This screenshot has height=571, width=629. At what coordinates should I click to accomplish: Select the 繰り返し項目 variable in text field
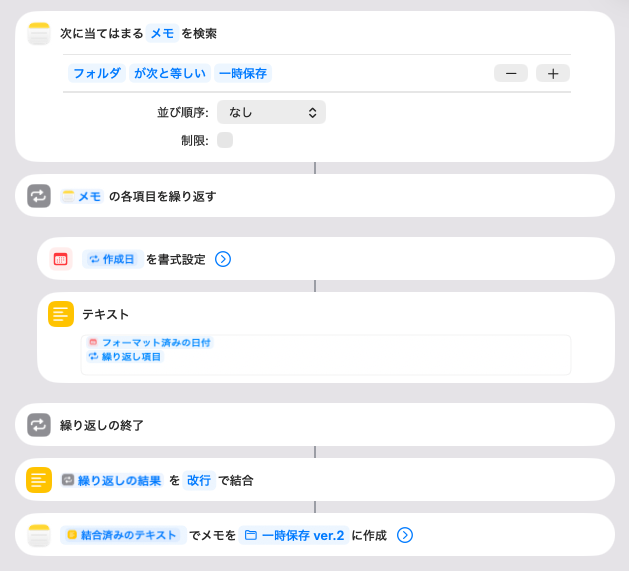click(126, 357)
